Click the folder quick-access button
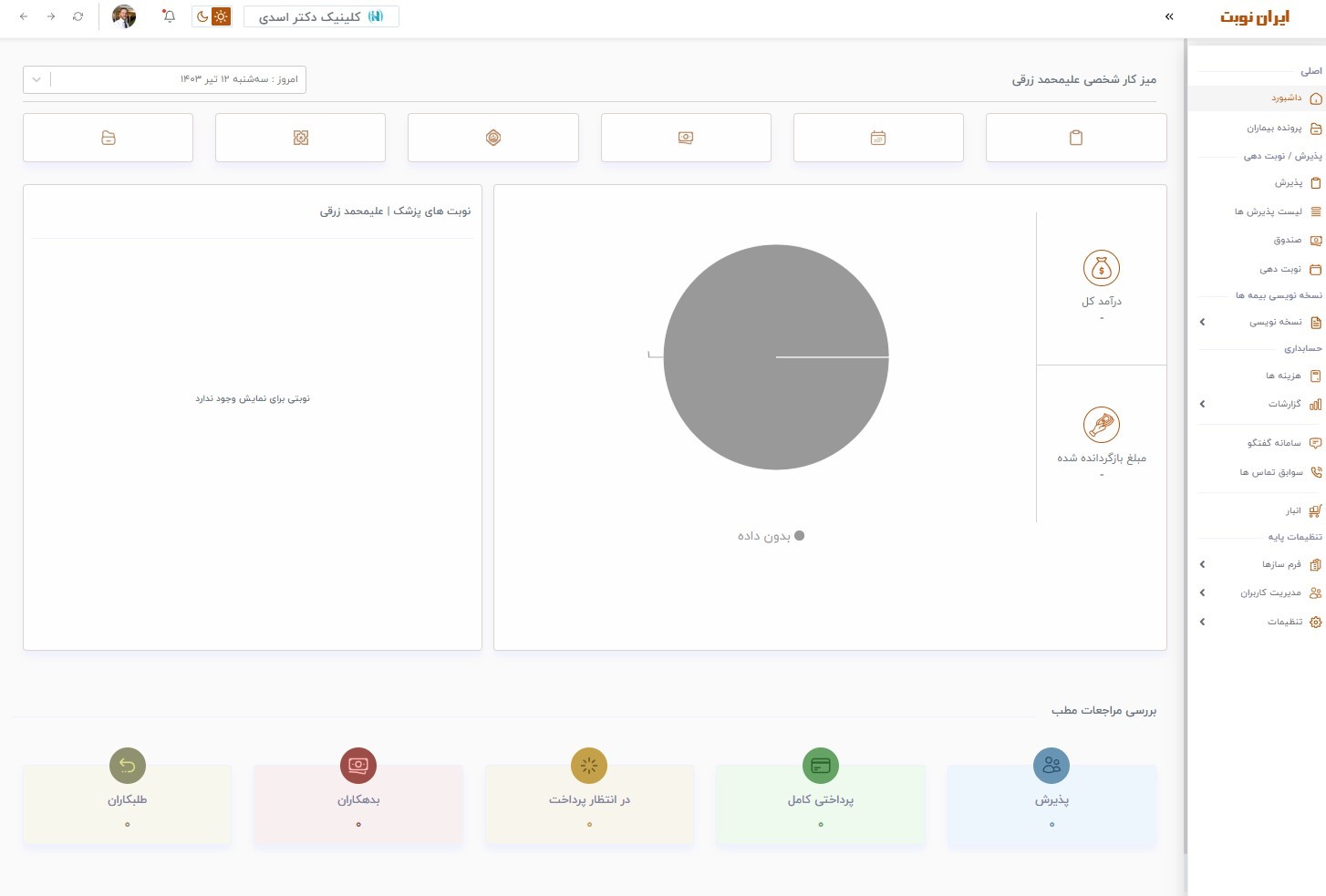This screenshot has height=896, width=1326. 108,138
